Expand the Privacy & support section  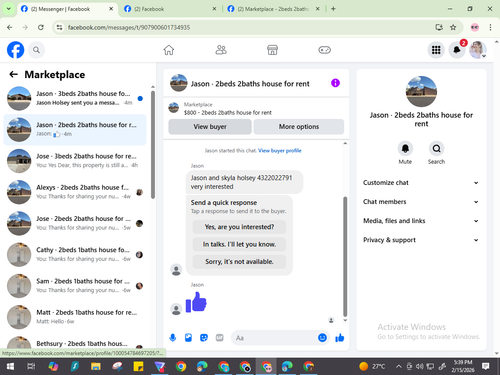421,240
